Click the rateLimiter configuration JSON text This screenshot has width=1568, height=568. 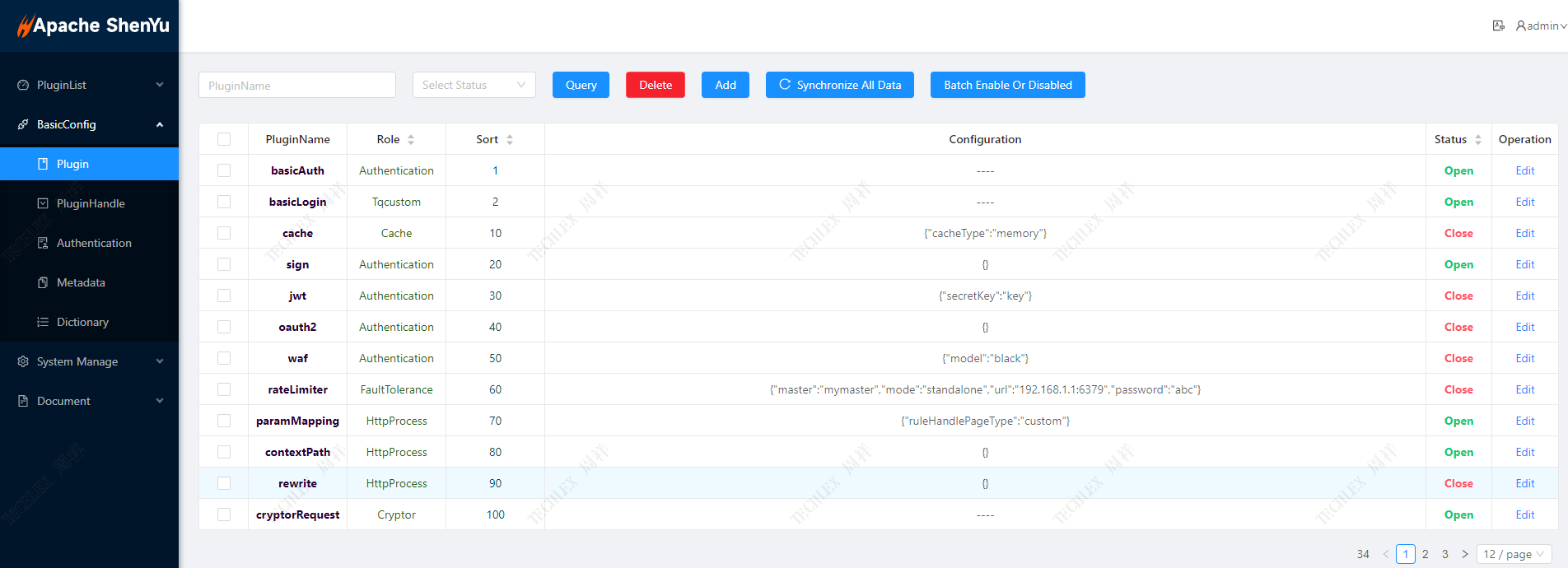[985, 389]
